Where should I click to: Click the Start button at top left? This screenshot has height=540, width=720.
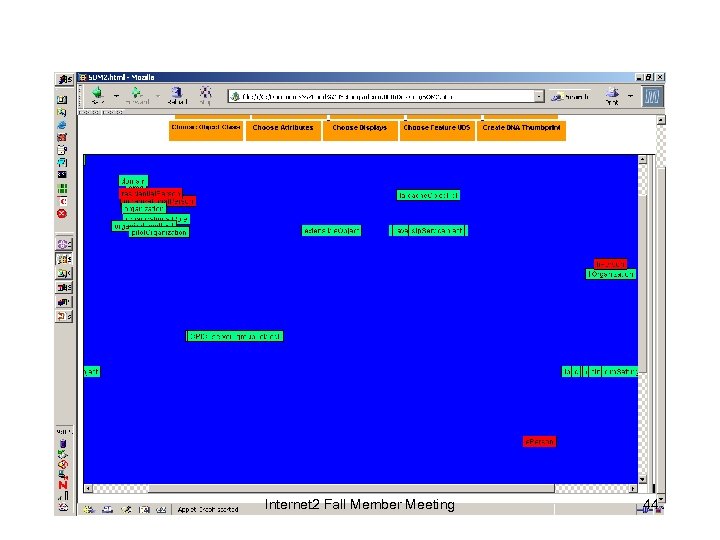65,79
